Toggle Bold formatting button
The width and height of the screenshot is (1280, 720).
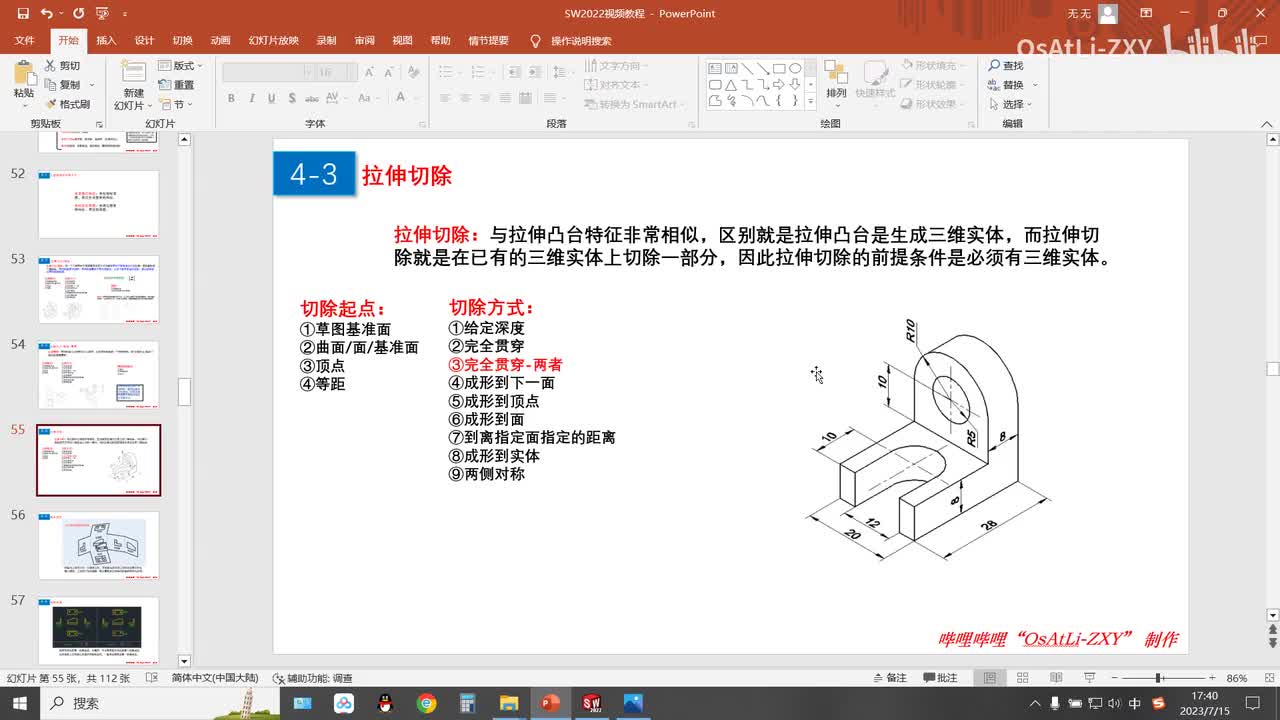click(x=231, y=98)
